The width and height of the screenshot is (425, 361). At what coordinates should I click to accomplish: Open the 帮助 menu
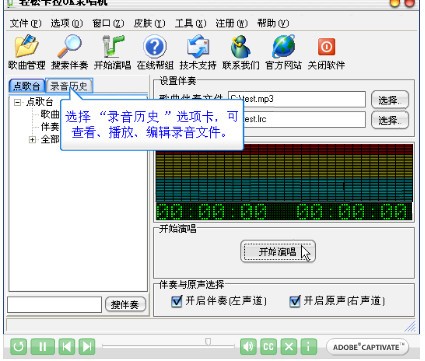coord(273,23)
